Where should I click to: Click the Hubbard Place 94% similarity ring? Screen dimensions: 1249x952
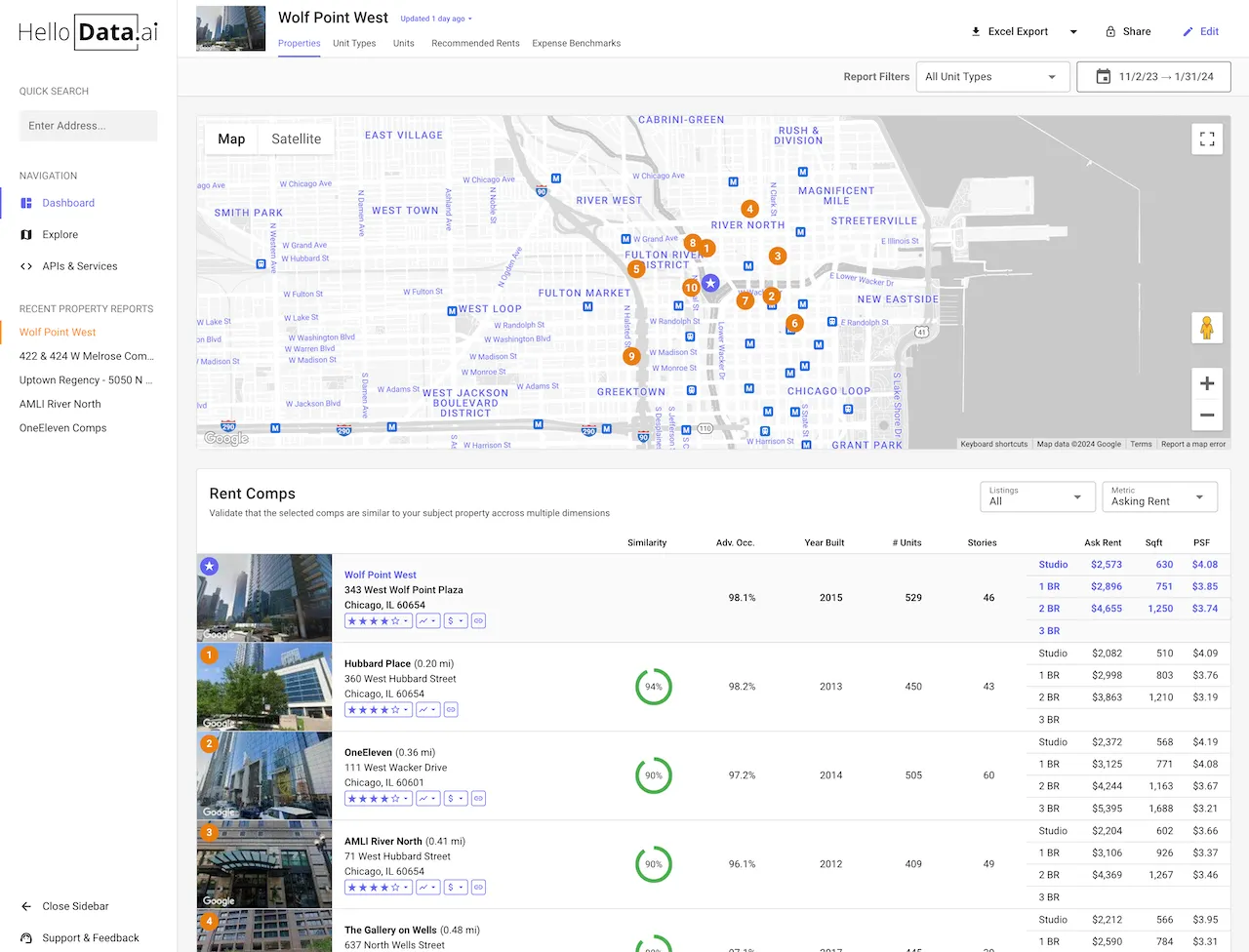click(654, 687)
